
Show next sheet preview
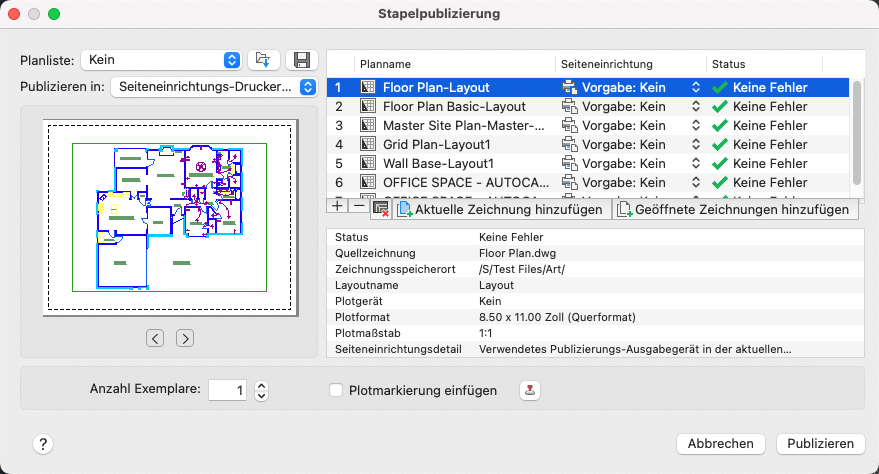(185, 338)
